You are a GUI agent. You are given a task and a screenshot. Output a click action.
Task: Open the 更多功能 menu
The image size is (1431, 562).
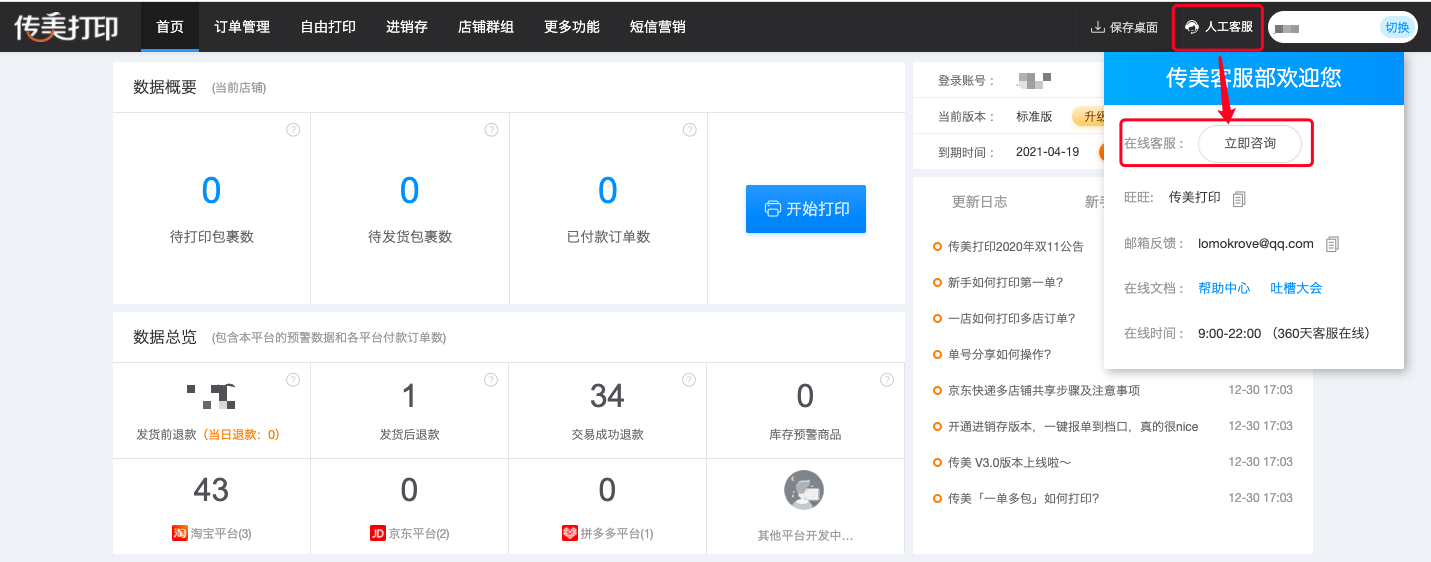click(x=572, y=27)
